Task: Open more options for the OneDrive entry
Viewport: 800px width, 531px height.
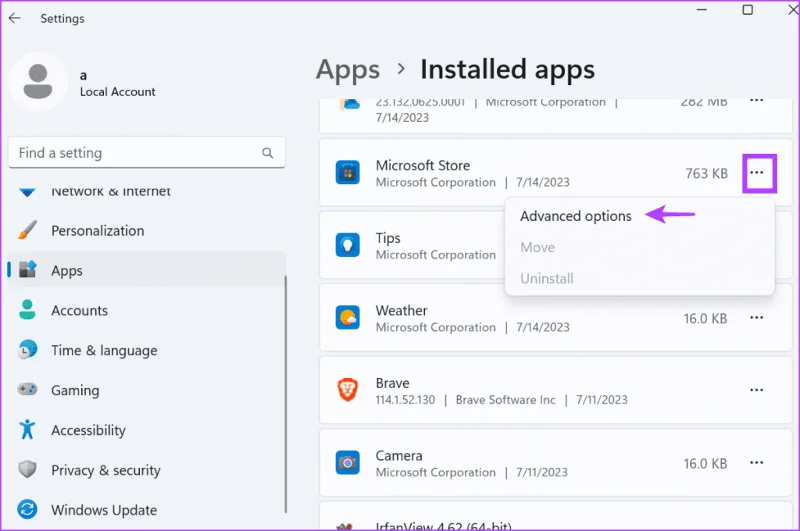Action: point(757,101)
